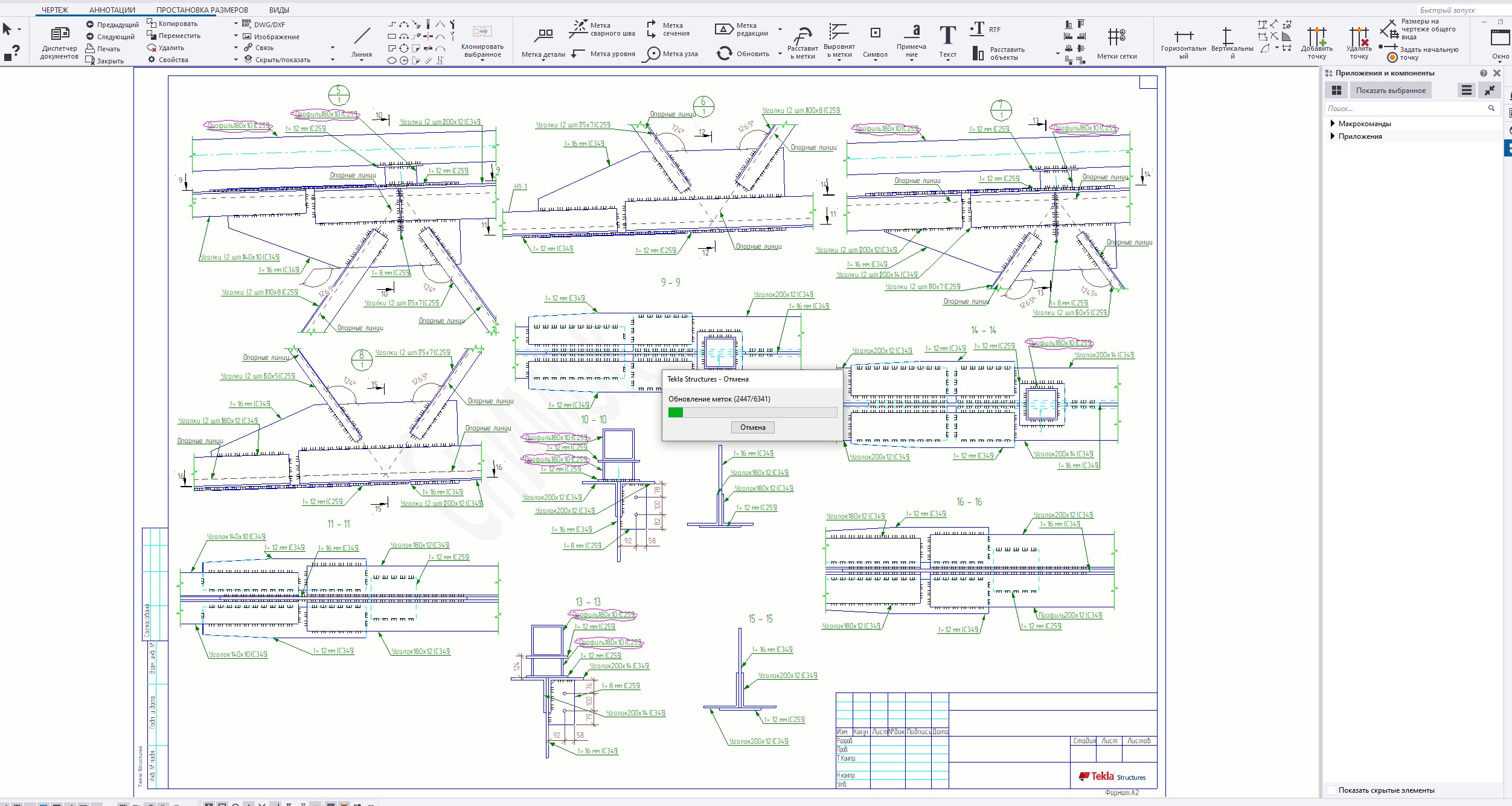Image resolution: width=1512 pixels, height=806 pixels.
Task: Toggle Показать скрытые элементы checkbox
Action: [1331, 790]
